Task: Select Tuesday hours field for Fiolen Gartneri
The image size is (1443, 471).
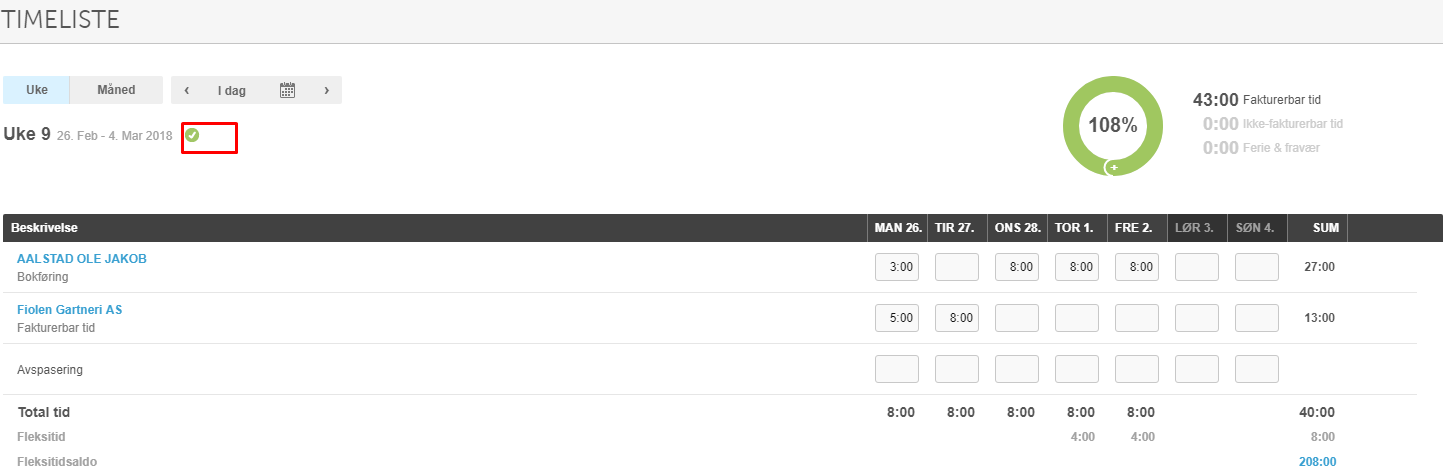Action: 957,318
